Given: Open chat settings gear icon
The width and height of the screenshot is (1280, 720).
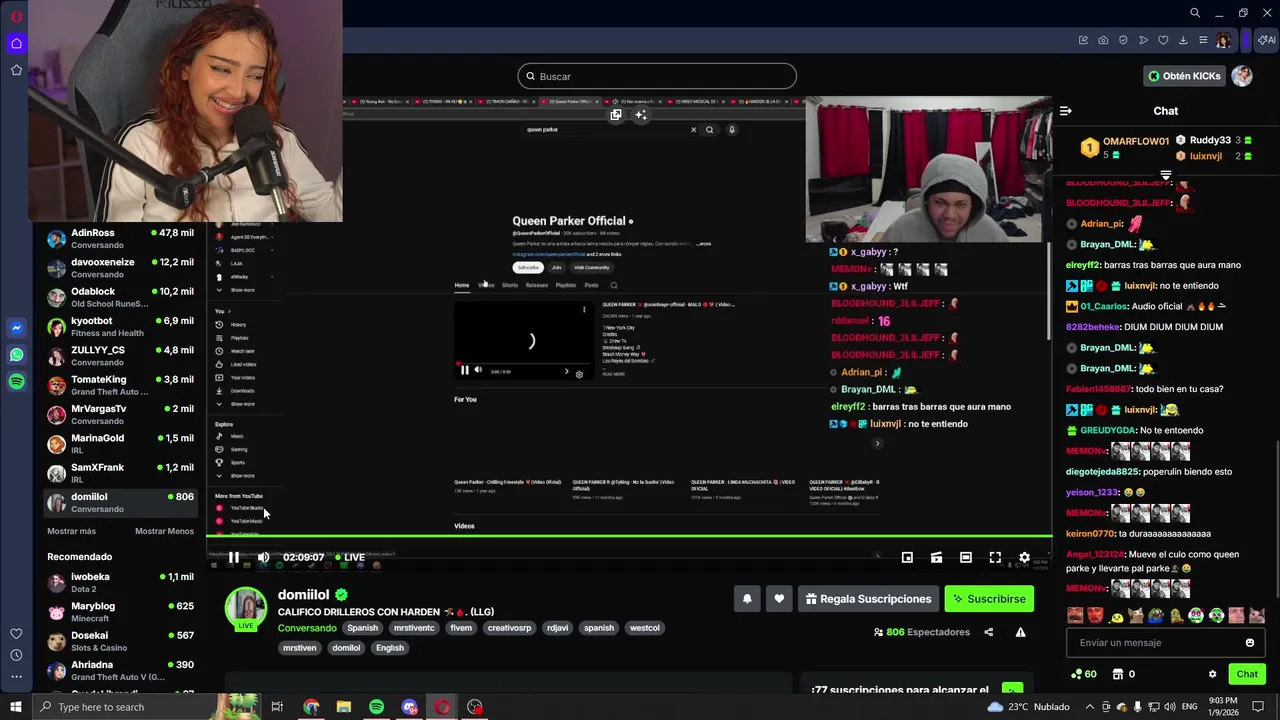Looking at the screenshot, I should point(1212,674).
